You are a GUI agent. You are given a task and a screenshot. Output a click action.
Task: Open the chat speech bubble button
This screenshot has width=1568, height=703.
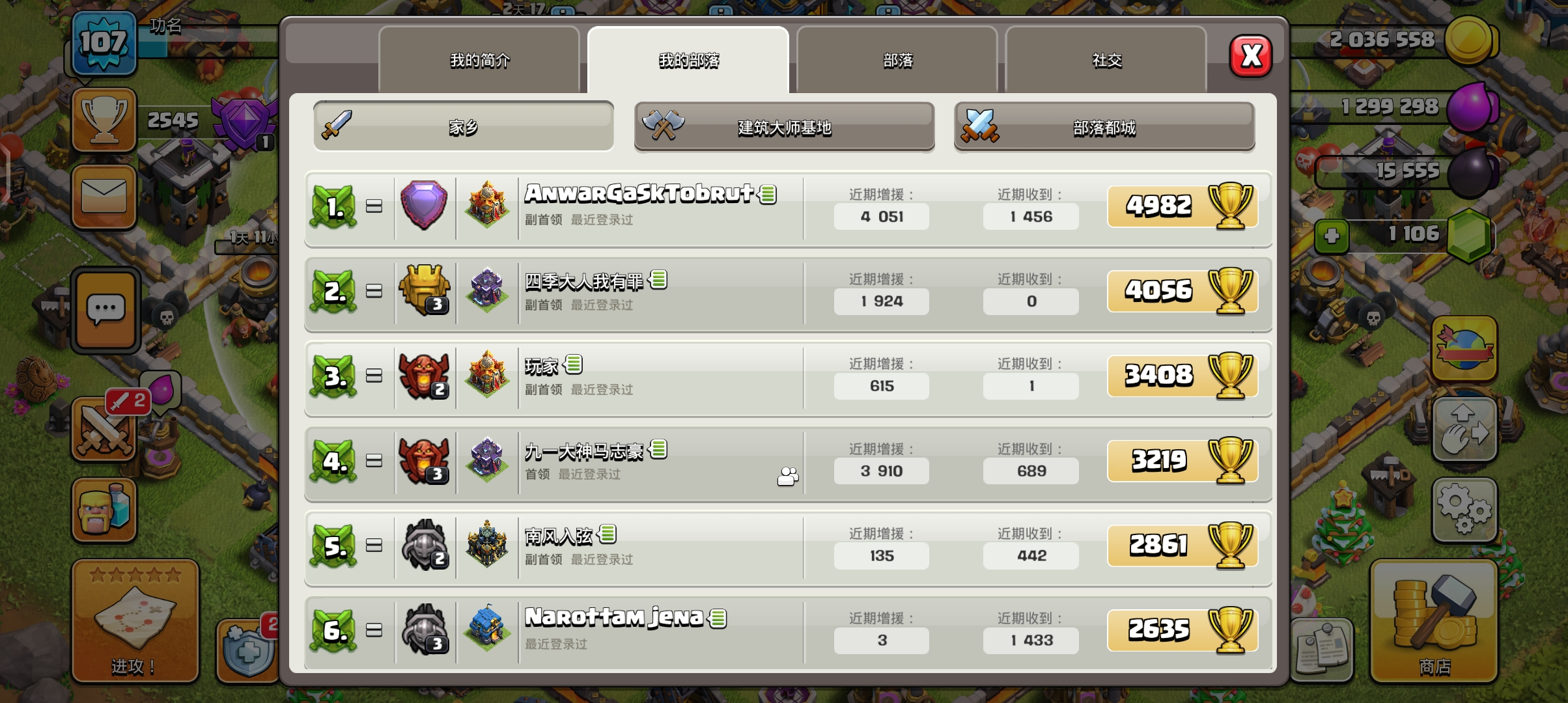(x=105, y=310)
